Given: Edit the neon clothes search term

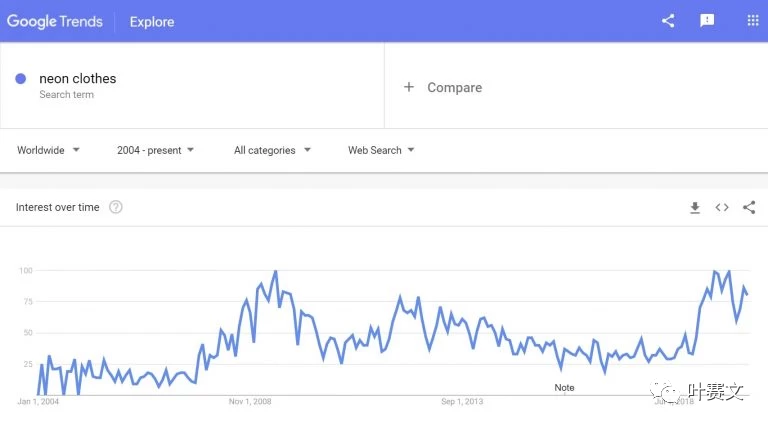Looking at the screenshot, I should coord(78,79).
